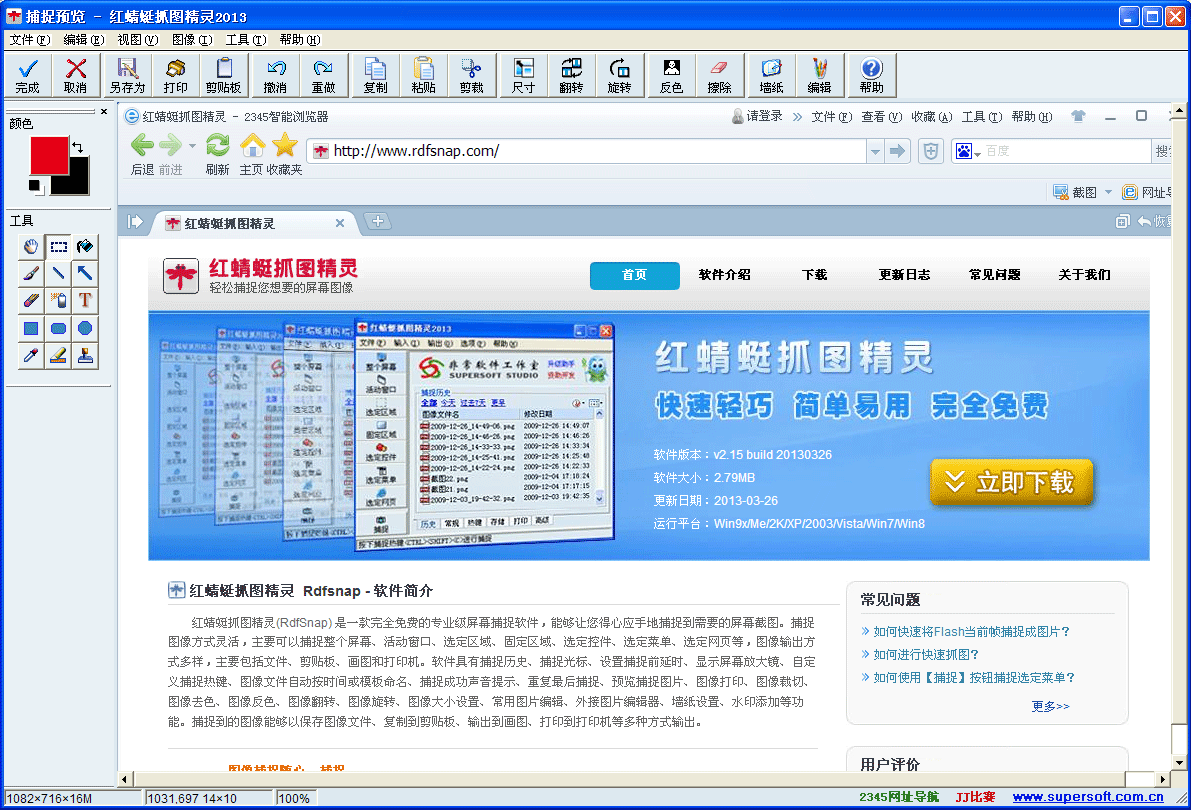Click the 剪裁 crop toolbar icon
This screenshot has width=1191, height=810.
coord(471,74)
